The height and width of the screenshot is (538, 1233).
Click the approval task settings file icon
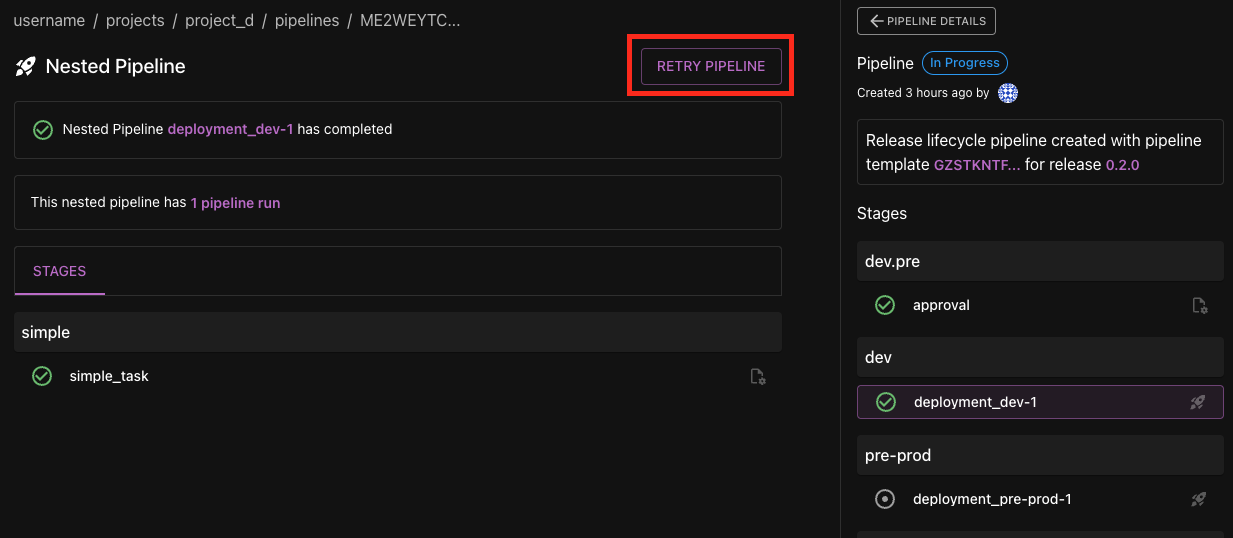1200,306
